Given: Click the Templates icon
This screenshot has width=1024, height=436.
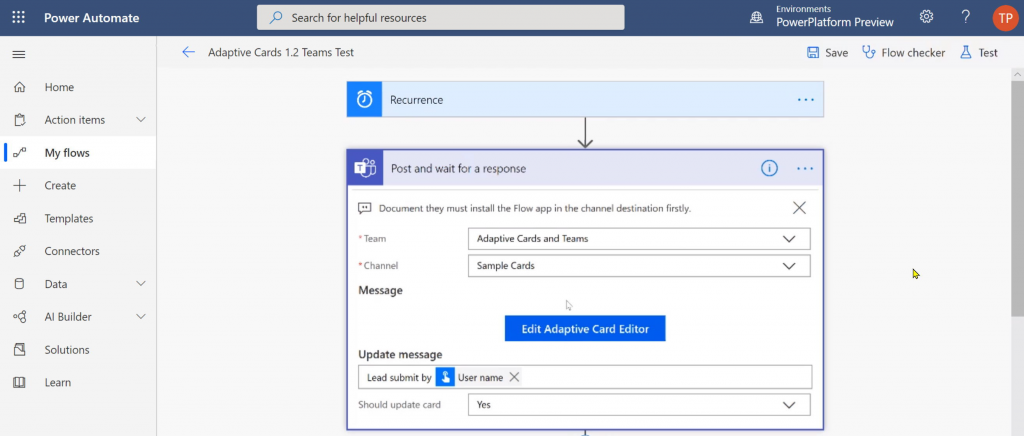Looking at the screenshot, I should coord(20,219).
